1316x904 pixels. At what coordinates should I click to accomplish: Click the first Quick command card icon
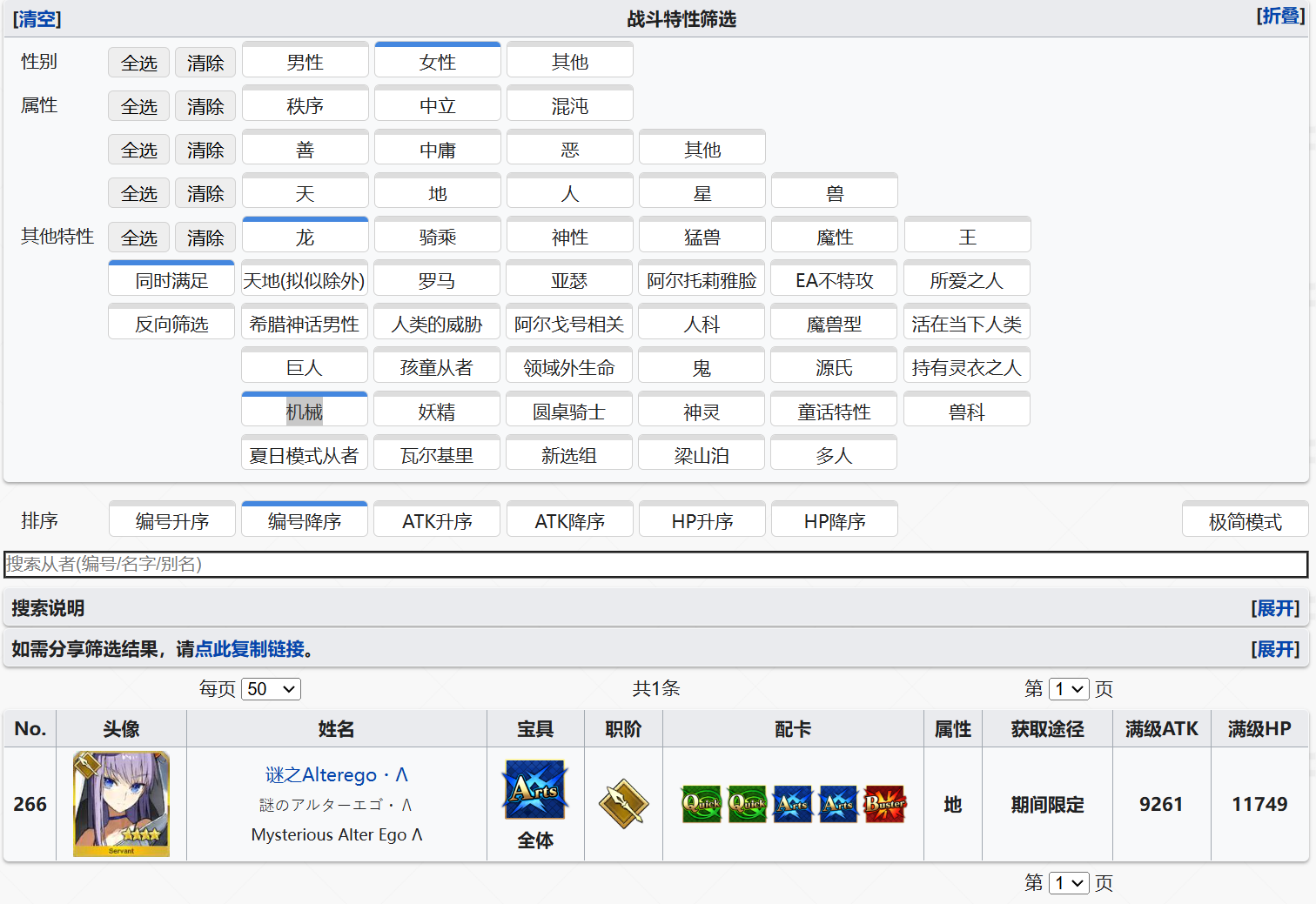tap(702, 804)
